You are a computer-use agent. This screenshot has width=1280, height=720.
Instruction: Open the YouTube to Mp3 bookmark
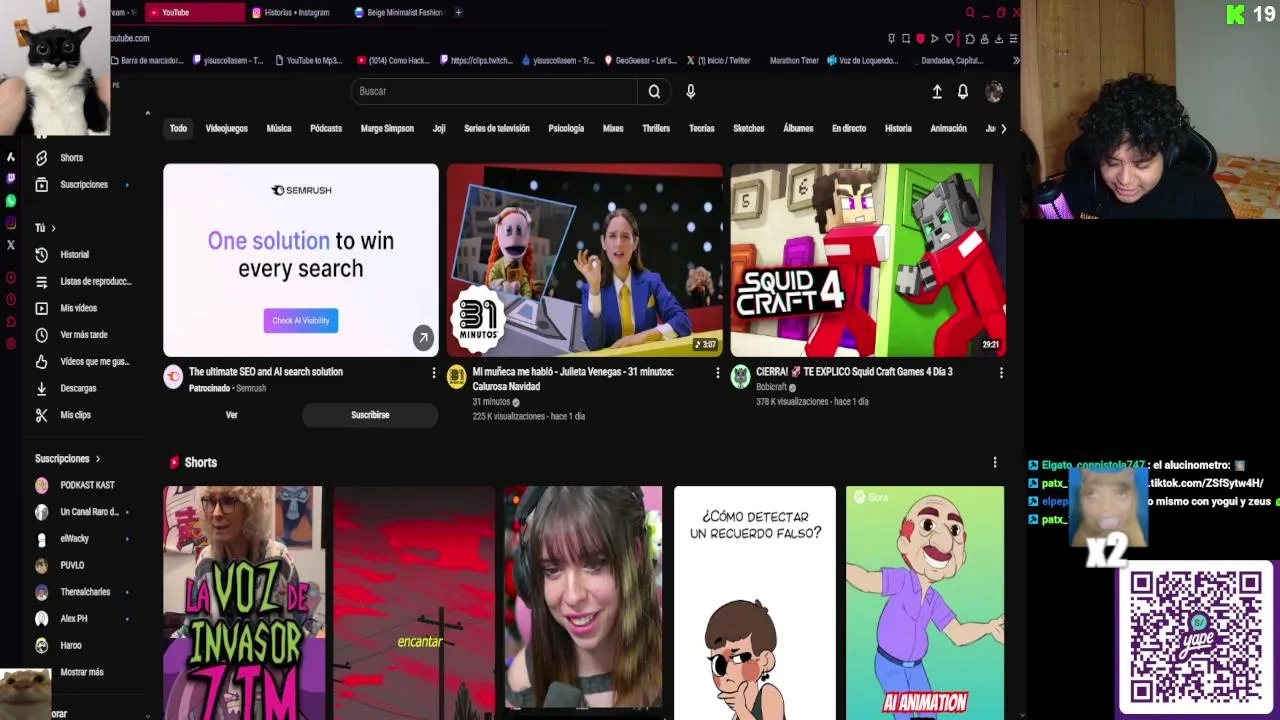[x=307, y=61]
